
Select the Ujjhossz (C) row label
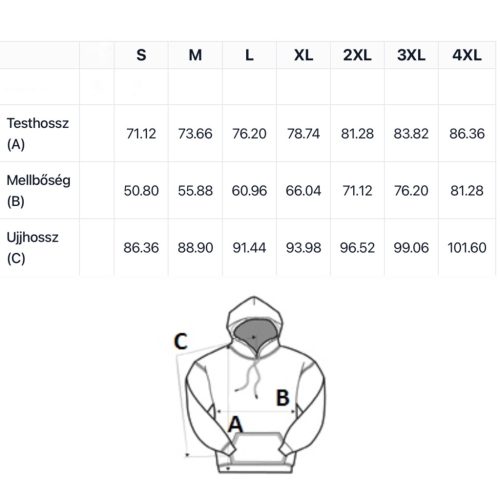click(33, 248)
